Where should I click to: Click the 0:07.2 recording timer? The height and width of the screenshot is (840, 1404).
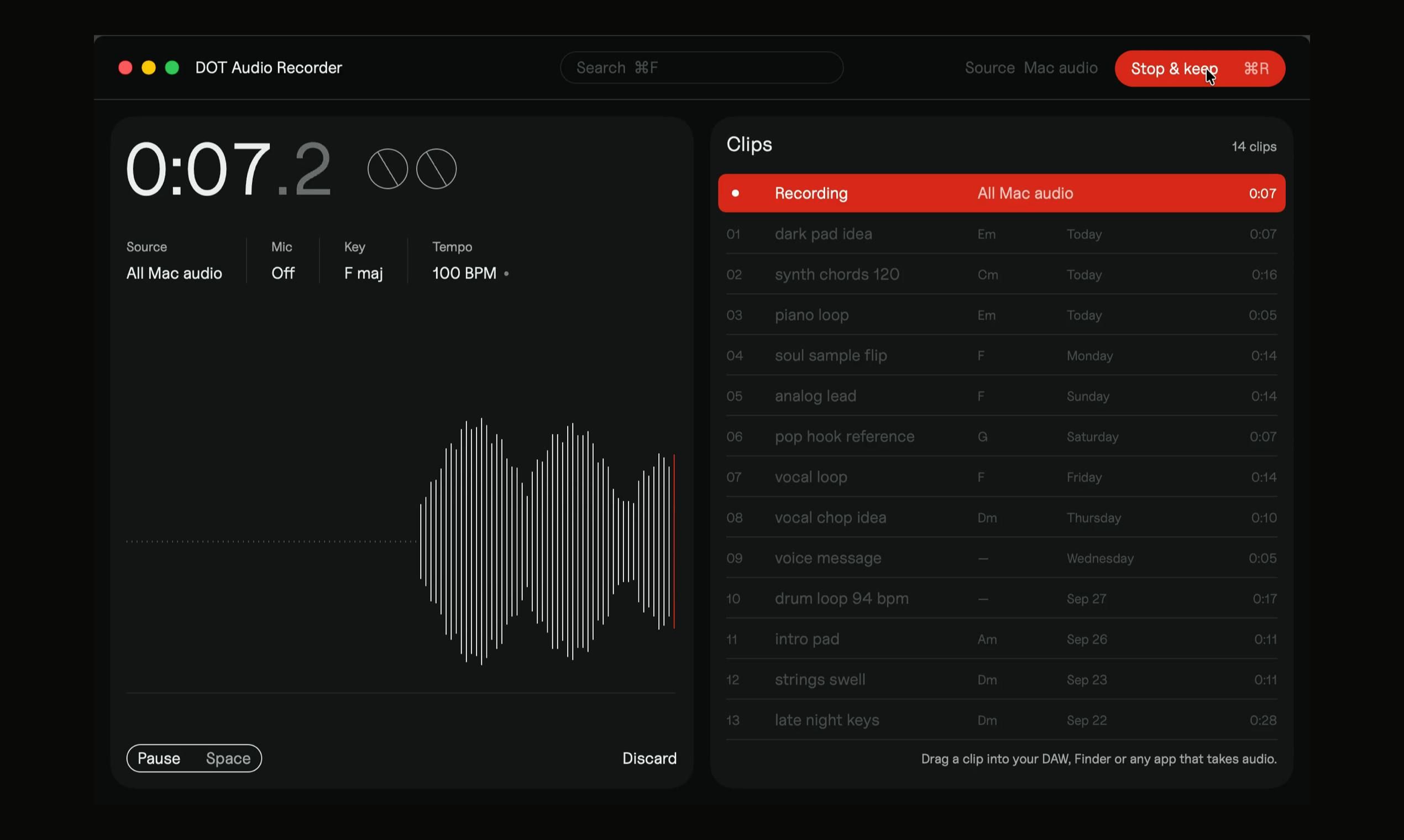(x=228, y=169)
